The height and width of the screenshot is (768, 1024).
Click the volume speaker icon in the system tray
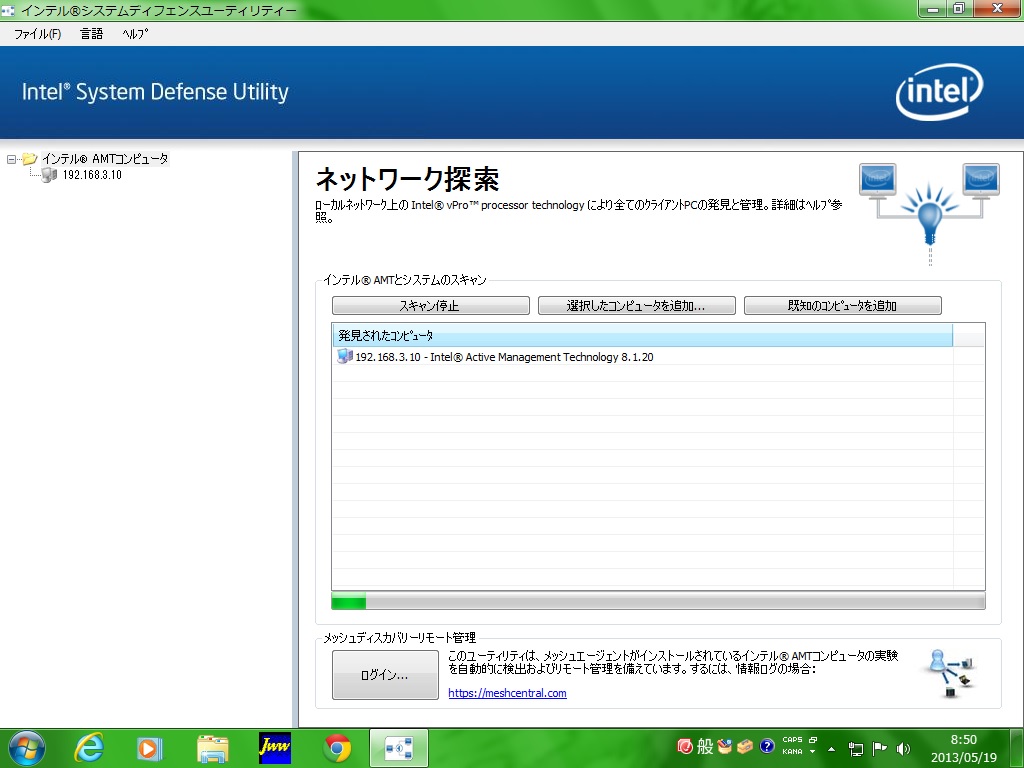(x=904, y=747)
